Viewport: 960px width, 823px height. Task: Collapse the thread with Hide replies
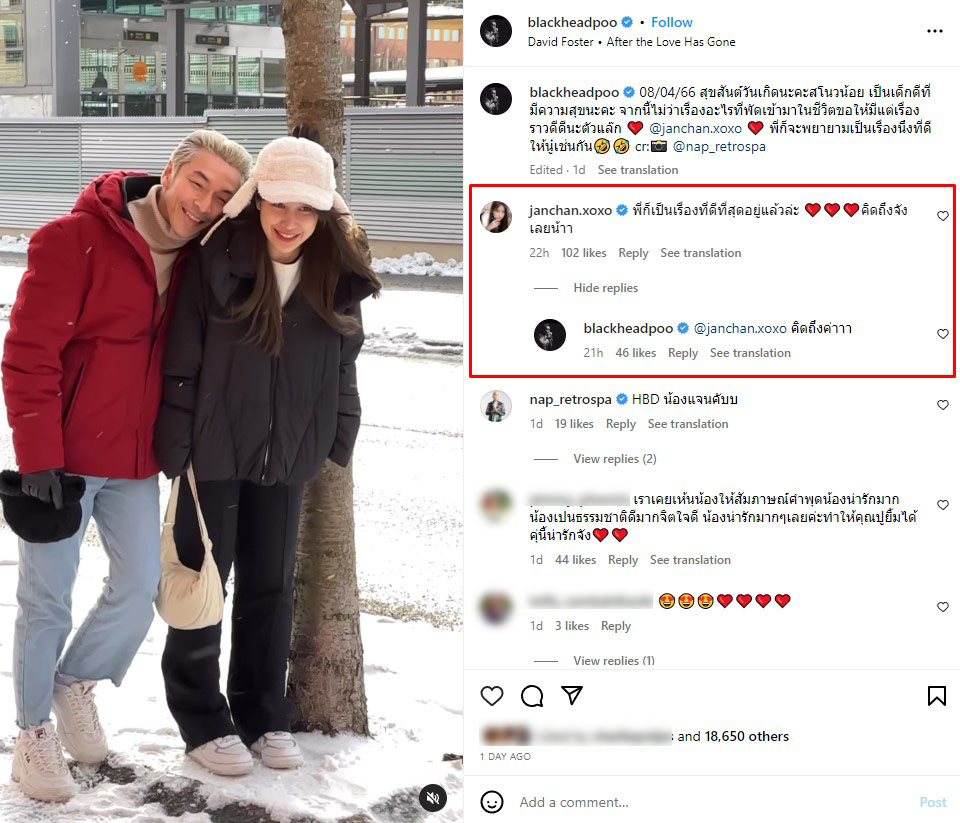(x=606, y=288)
